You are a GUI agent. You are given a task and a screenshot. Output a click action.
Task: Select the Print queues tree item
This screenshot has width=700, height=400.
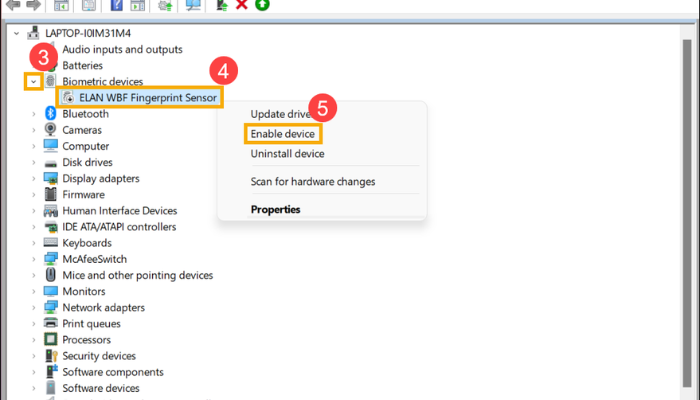tap(89, 324)
